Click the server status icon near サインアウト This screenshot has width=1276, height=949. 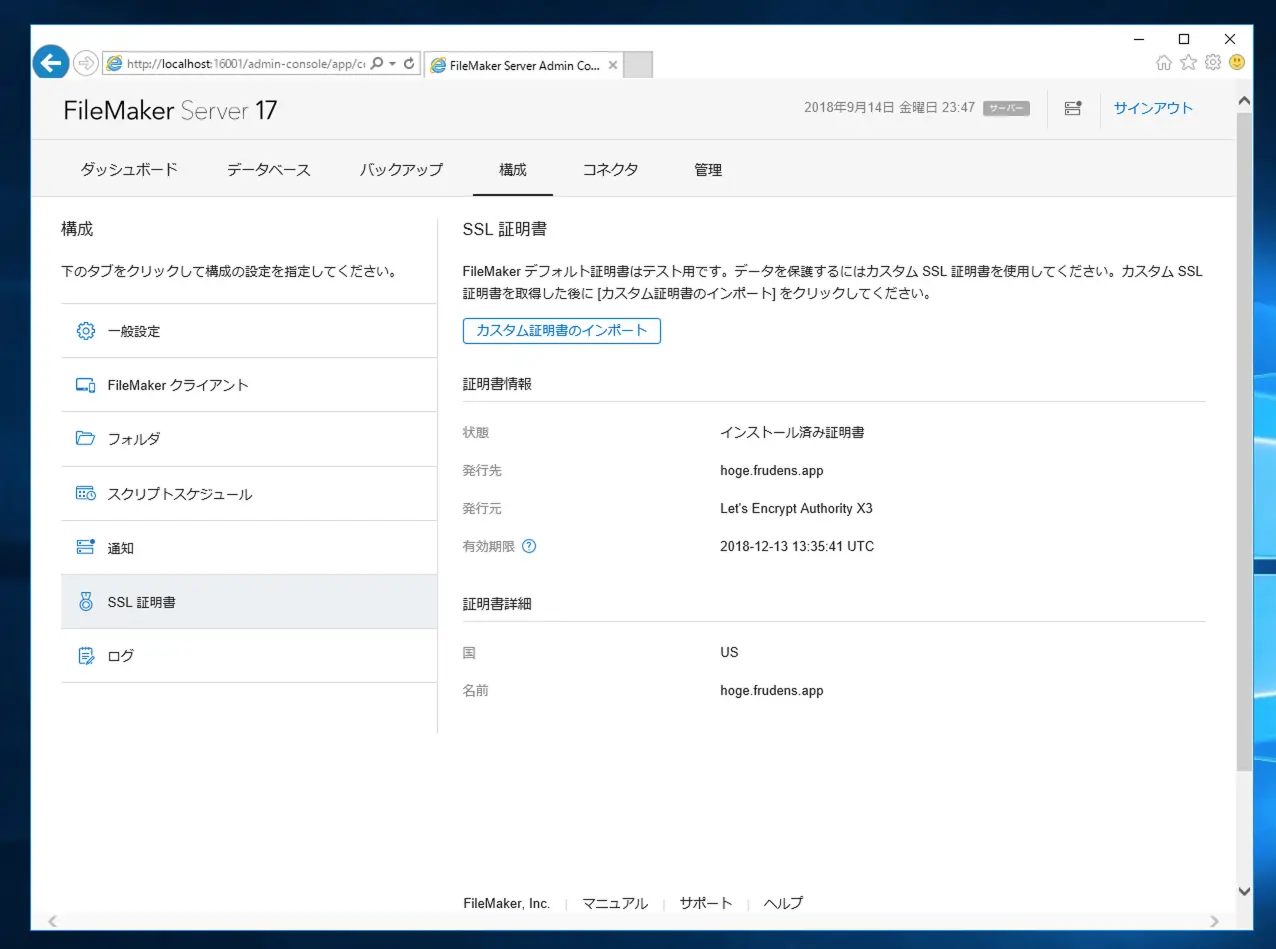tap(1072, 108)
